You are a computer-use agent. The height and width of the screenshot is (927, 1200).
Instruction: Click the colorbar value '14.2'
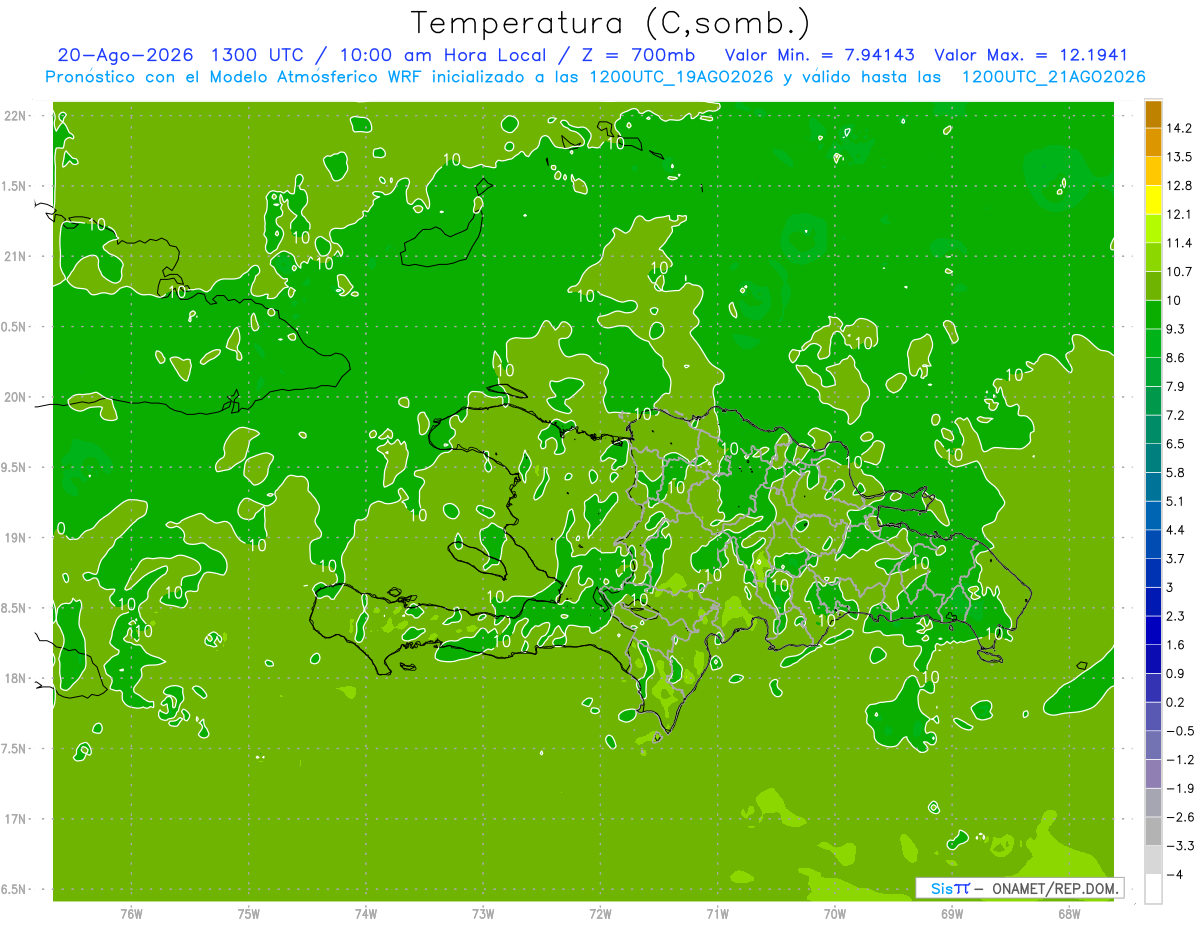(x=1179, y=128)
